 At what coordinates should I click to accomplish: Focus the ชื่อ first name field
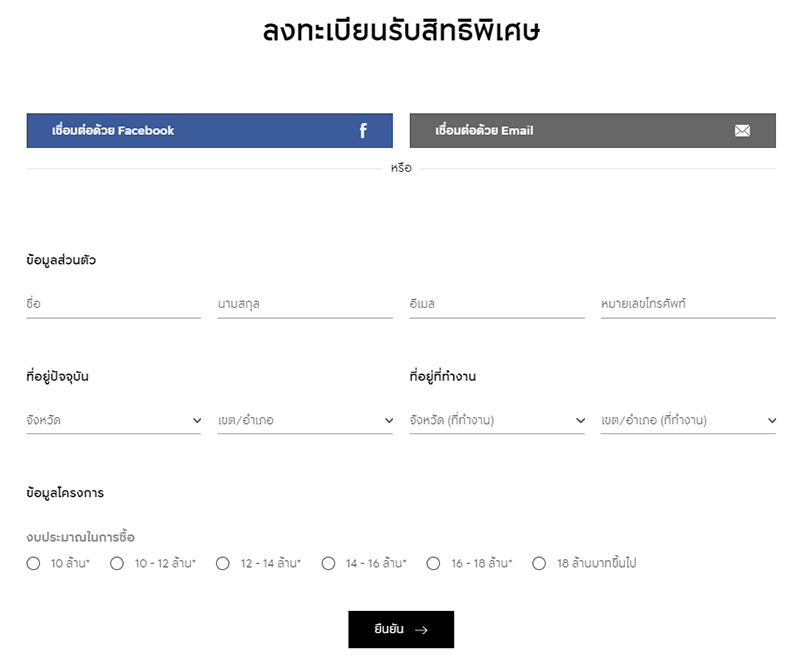coord(113,304)
